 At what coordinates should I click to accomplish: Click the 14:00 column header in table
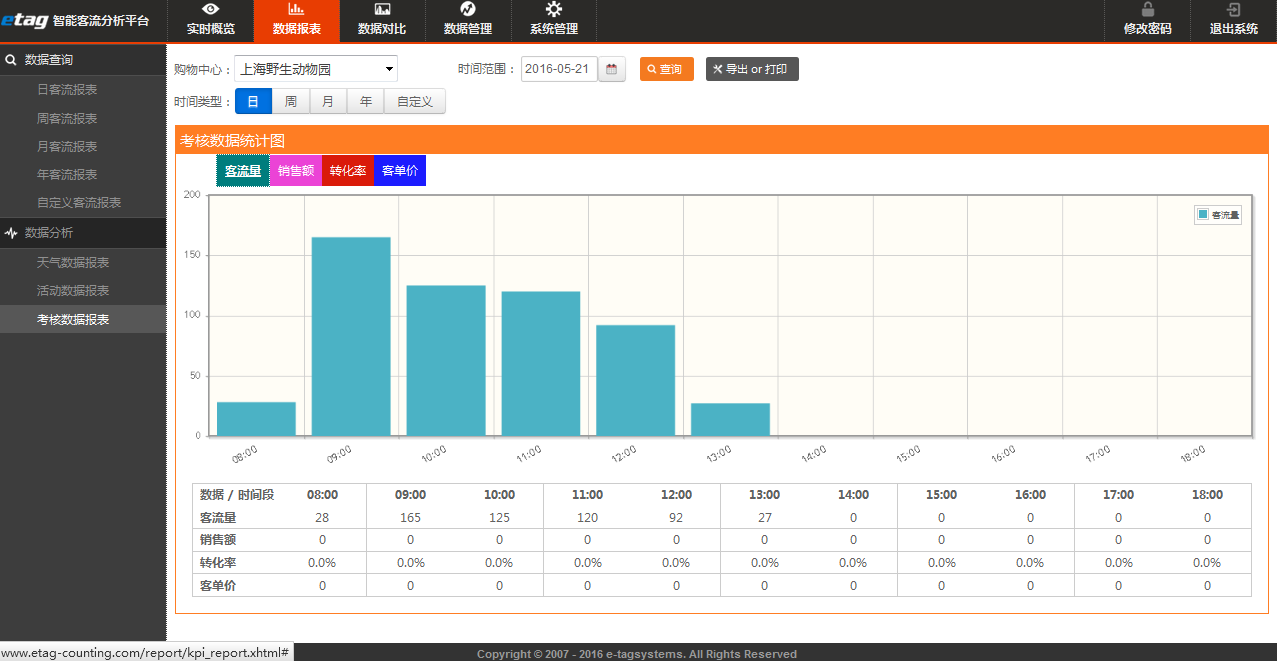853,495
